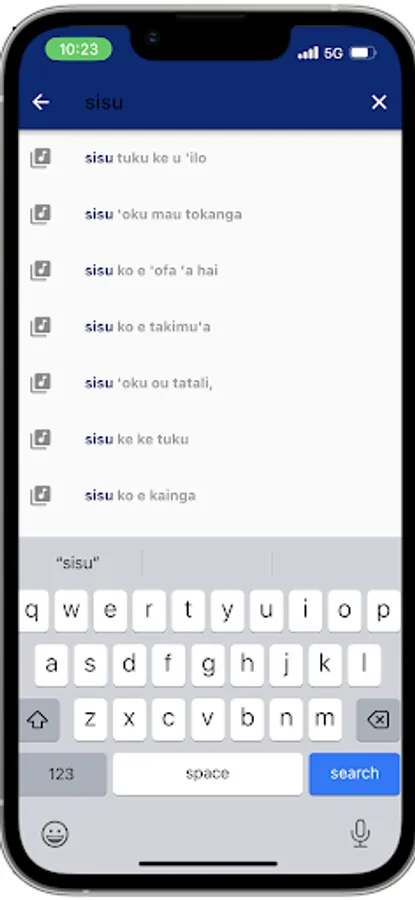Tap the space bar
415x900 pixels.
pos(208,774)
